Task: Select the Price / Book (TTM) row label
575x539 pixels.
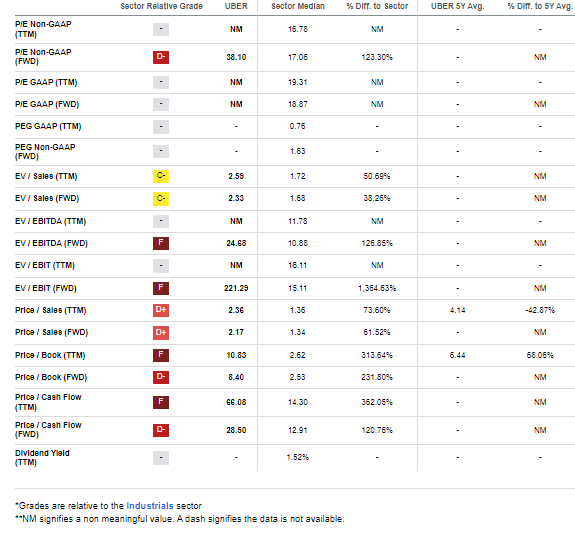Action: [x=50, y=355]
